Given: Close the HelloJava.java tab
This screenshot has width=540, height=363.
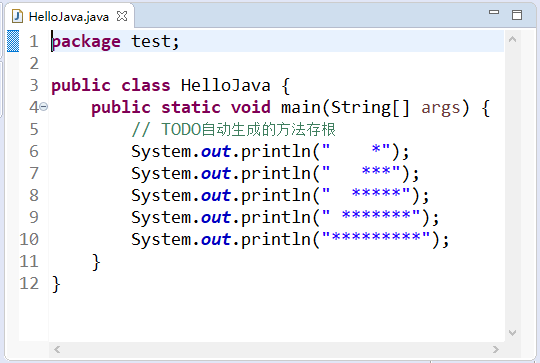Looking at the screenshot, I should (x=122, y=16).
